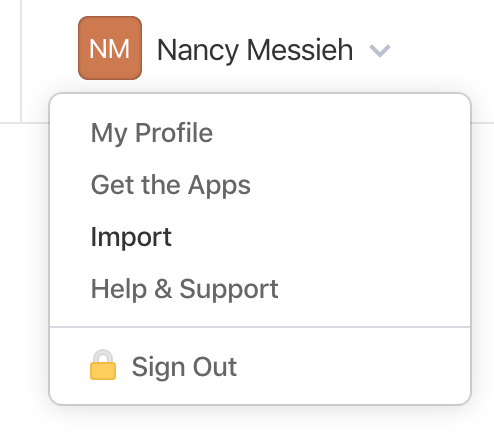Screen dimensions: 494x436
Task: Select Get the Apps menu entry
Action: click(x=171, y=185)
